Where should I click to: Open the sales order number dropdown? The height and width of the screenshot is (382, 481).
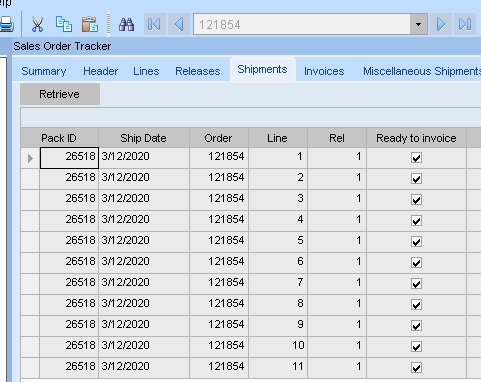point(419,24)
